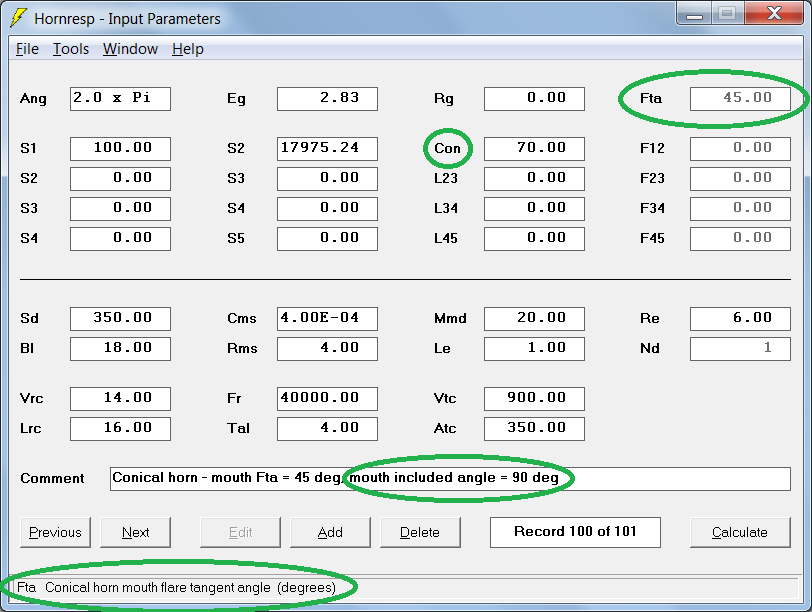Select the Vrc field with 14.00
Image resolution: width=812 pixels, height=612 pixels.
pyautogui.click(x=120, y=399)
